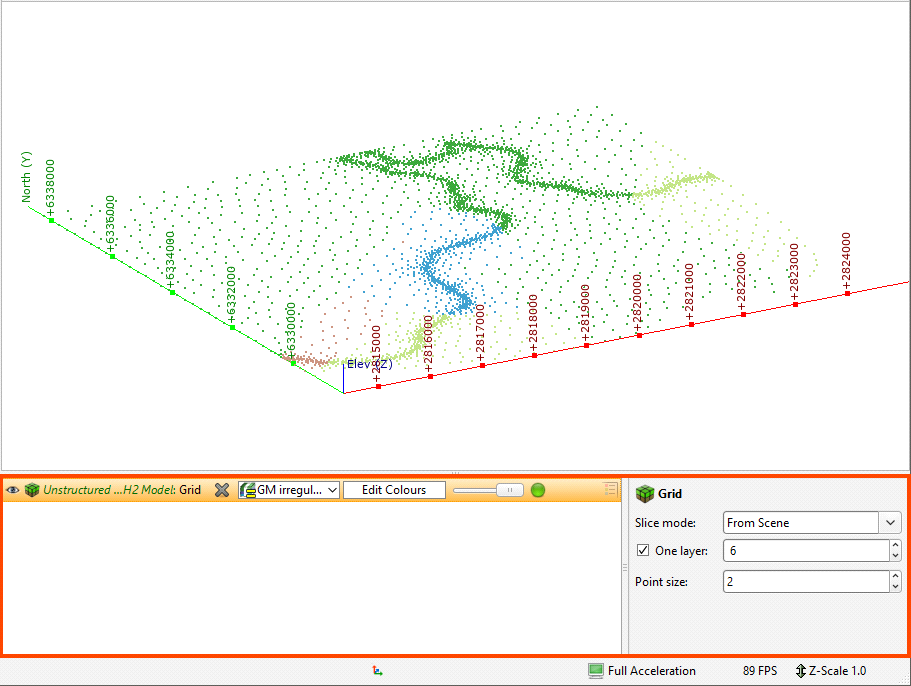Open the GM irregular colouring dropdown

(x=290, y=490)
